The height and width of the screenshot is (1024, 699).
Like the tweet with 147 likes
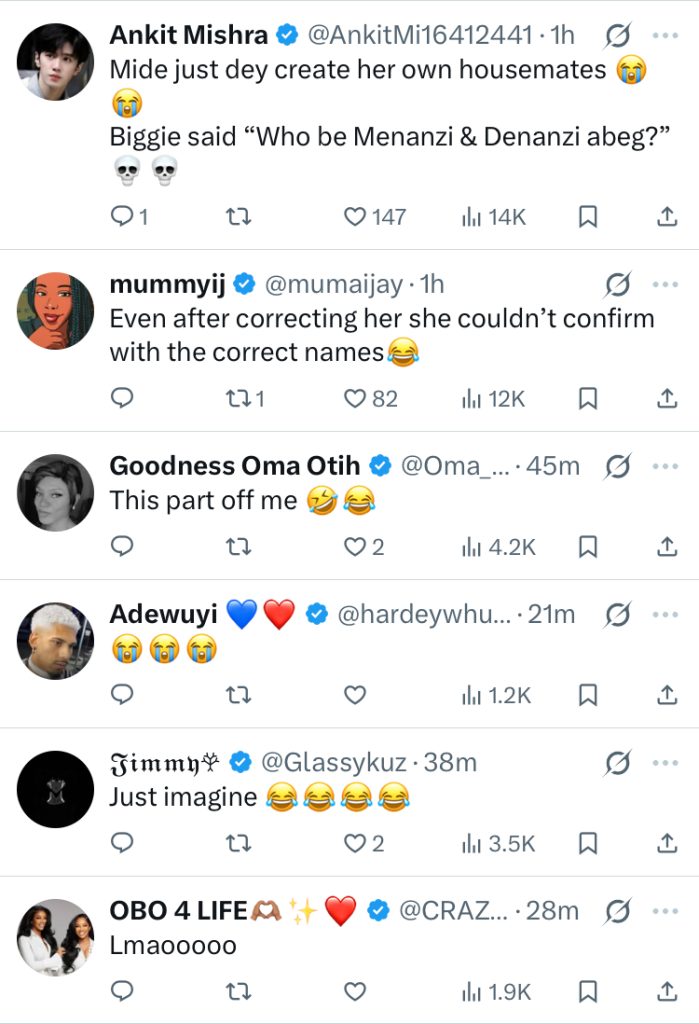pos(355,216)
